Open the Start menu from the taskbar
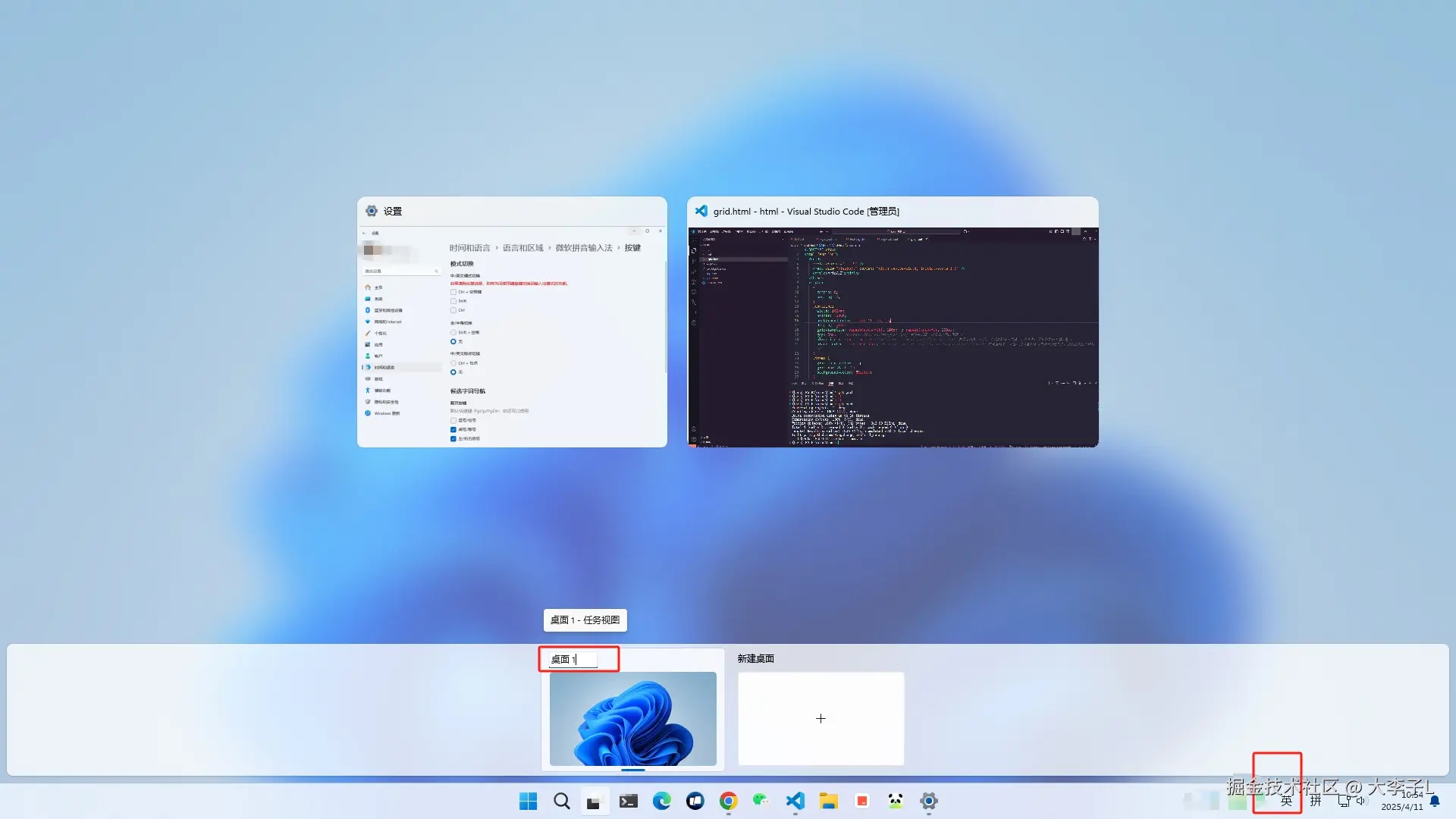Screen dimensions: 1456x819 pos(528,801)
